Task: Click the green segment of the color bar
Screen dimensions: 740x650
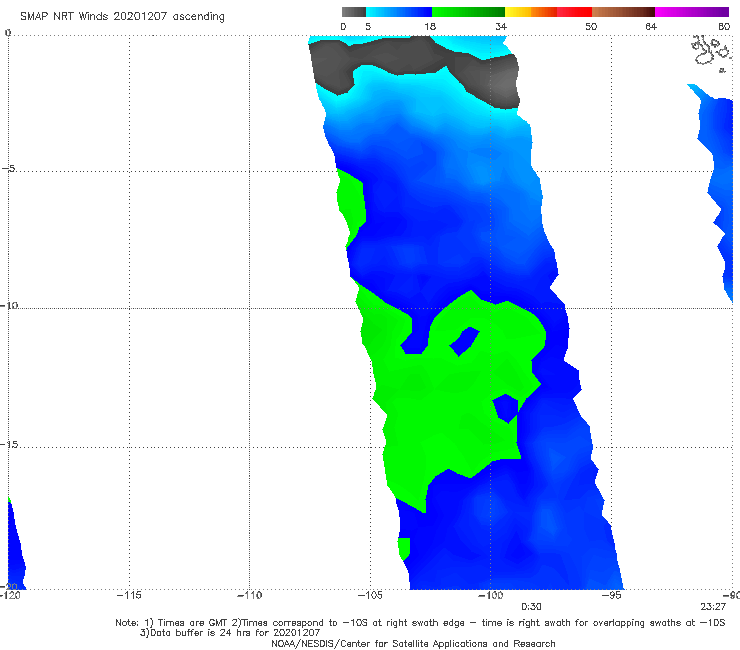Action: [x=469, y=12]
